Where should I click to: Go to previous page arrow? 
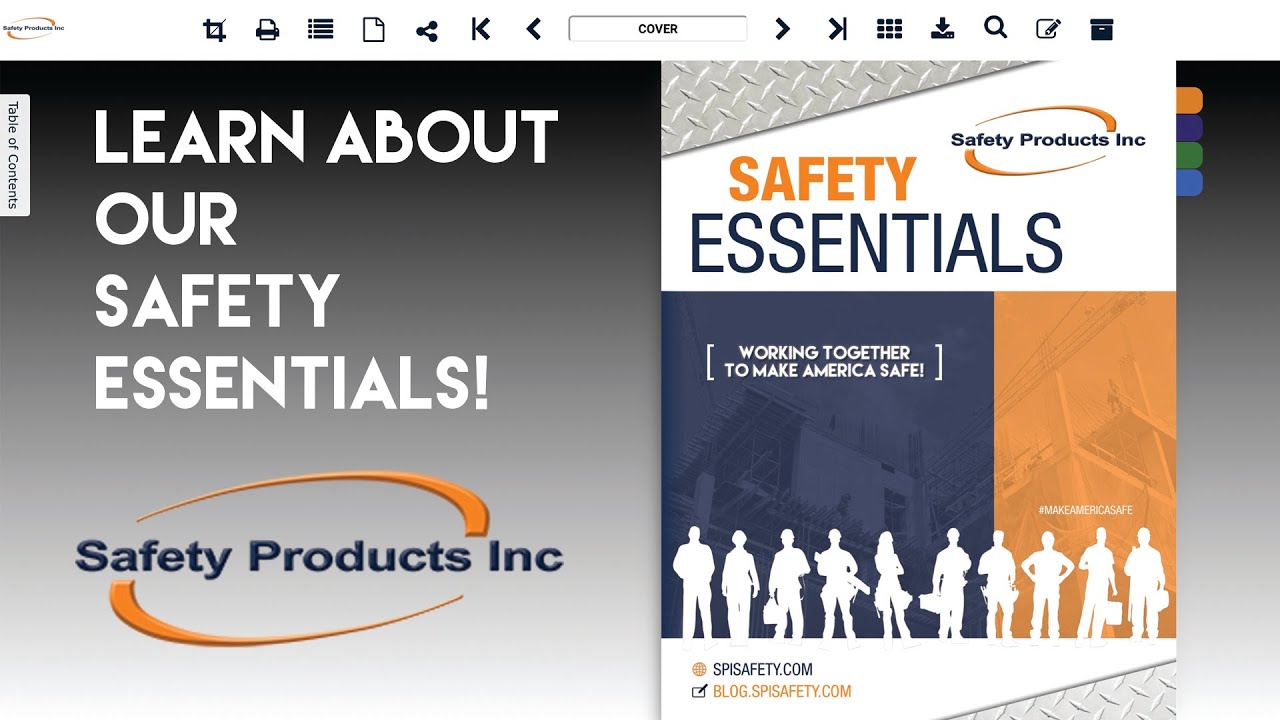[534, 29]
